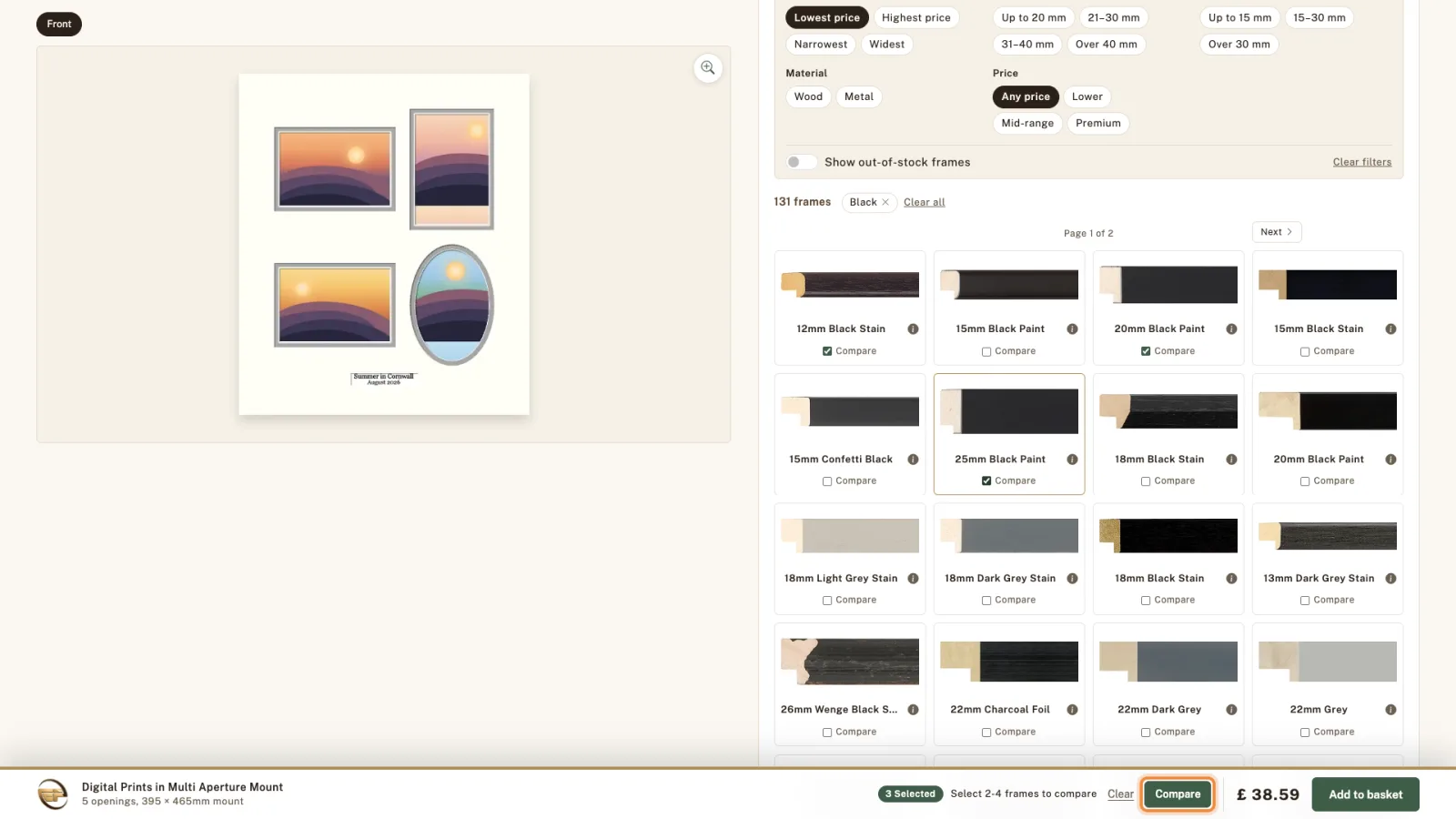Tick Compare for 15mm Confetti Black
Image resolution: width=1456 pixels, height=819 pixels.
[x=827, y=481]
